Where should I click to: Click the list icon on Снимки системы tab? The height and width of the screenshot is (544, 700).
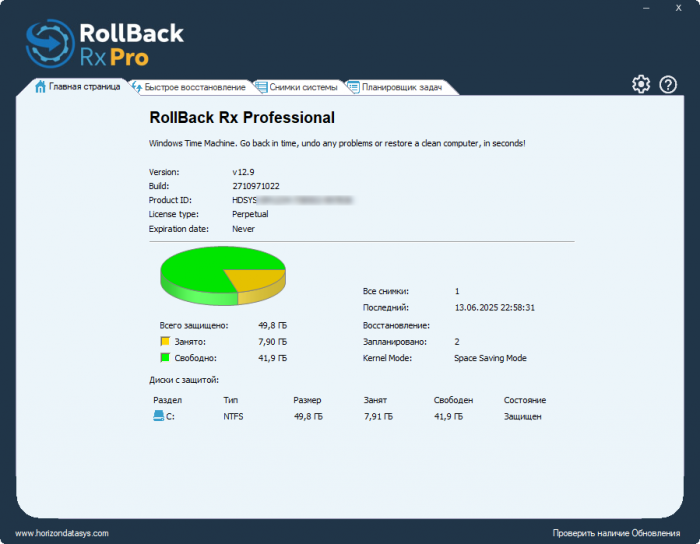[x=262, y=87]
